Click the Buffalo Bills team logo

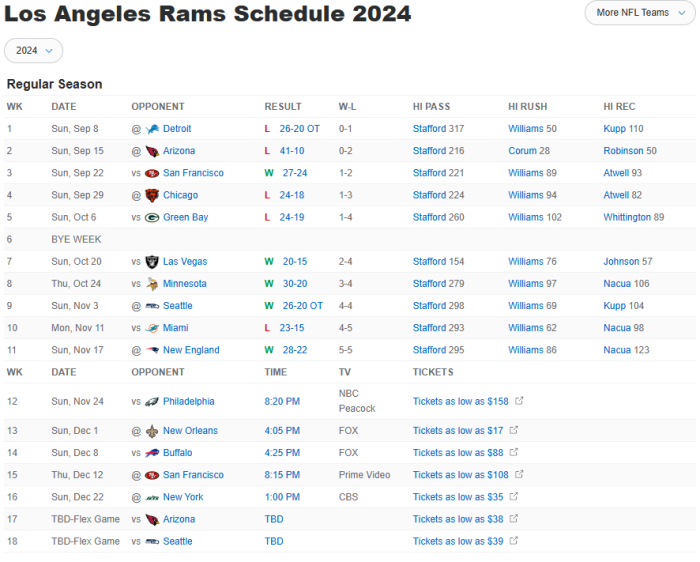tap(152, 453)
